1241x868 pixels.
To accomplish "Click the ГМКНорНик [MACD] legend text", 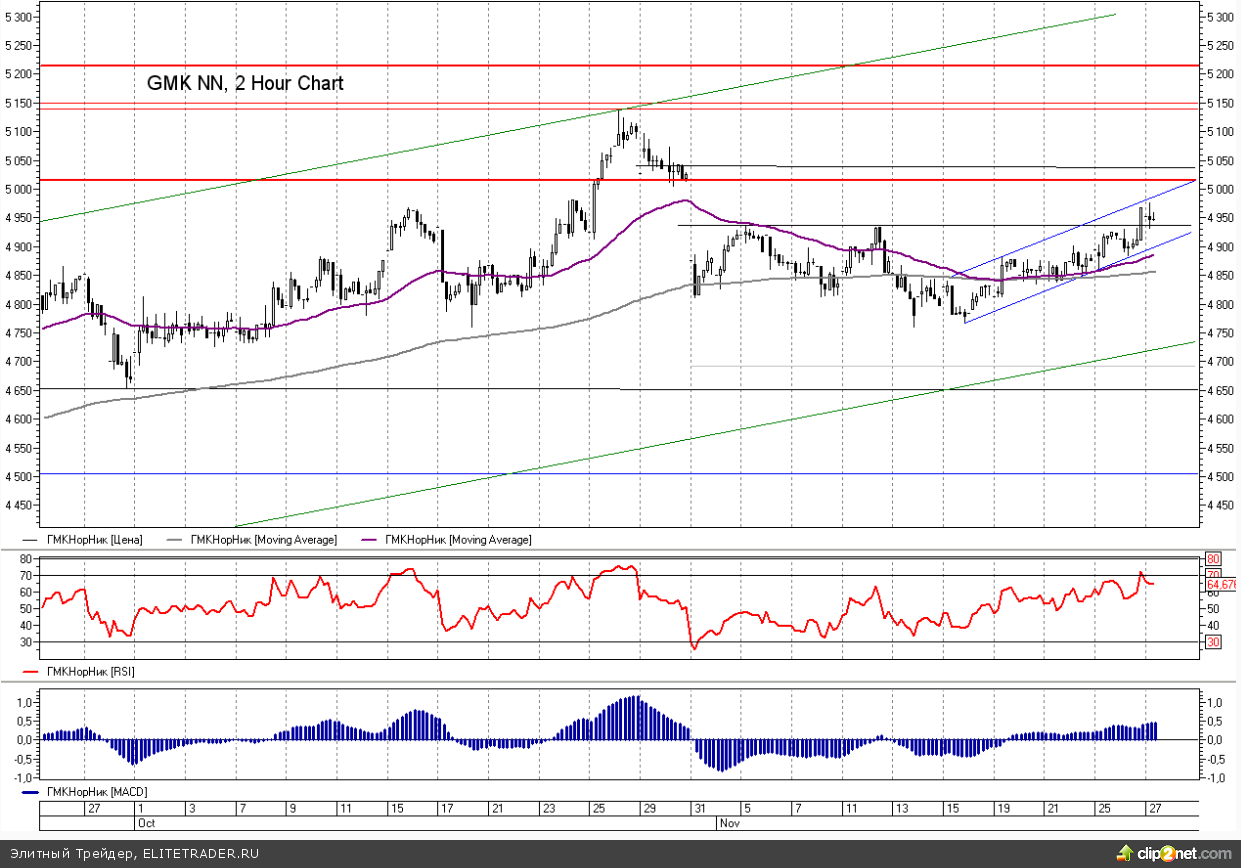I will pos(95,792).
